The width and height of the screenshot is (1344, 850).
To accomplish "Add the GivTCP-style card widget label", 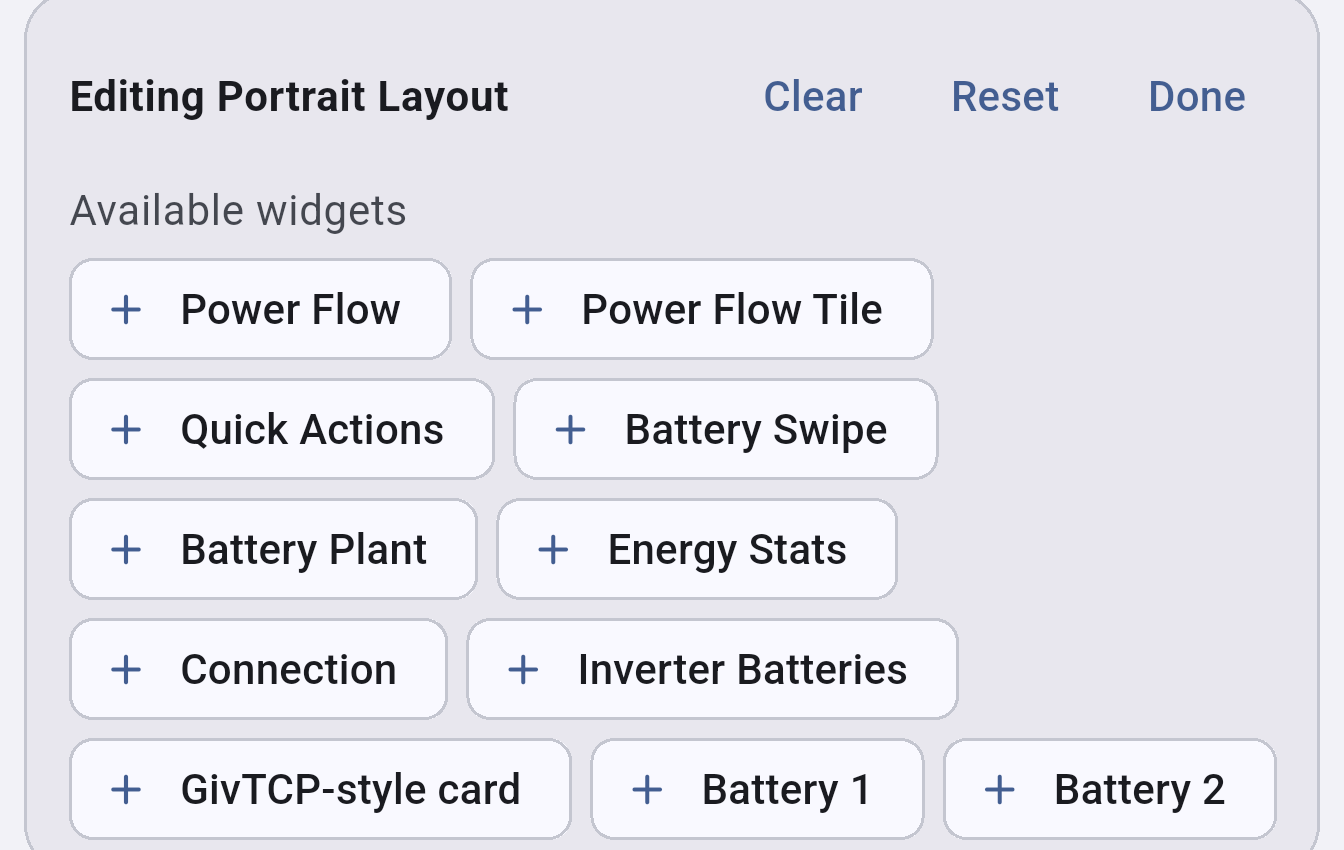I will [350, 790].
